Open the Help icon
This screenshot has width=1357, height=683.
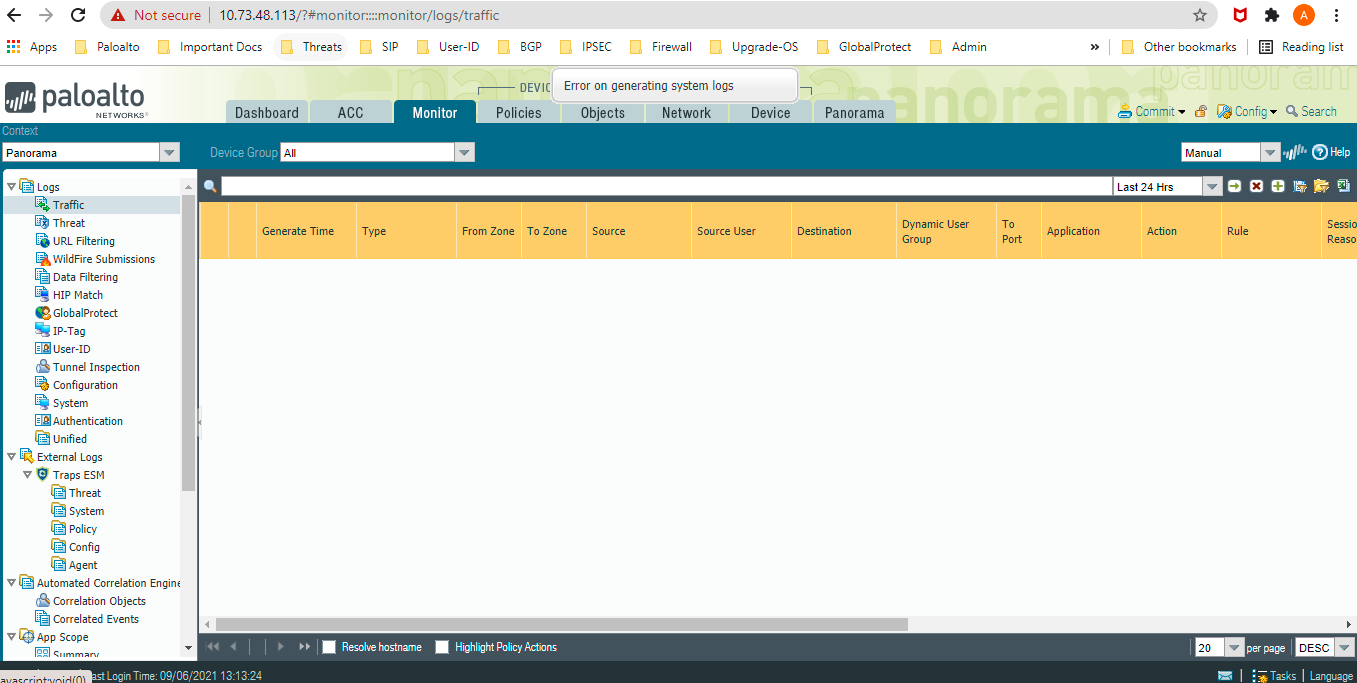pyautogui.click(x=1331, y=152)
